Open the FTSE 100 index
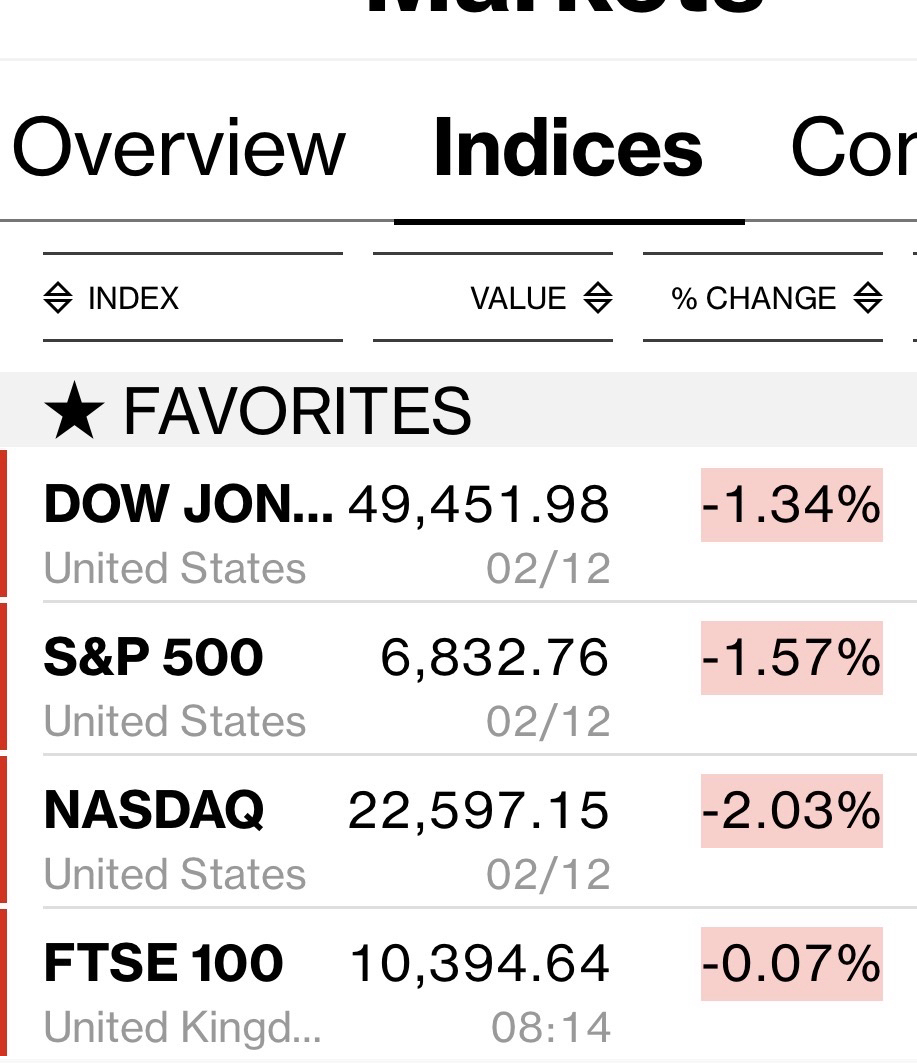The height and width of the screenshot is (1063, 917). coord(163,963)
